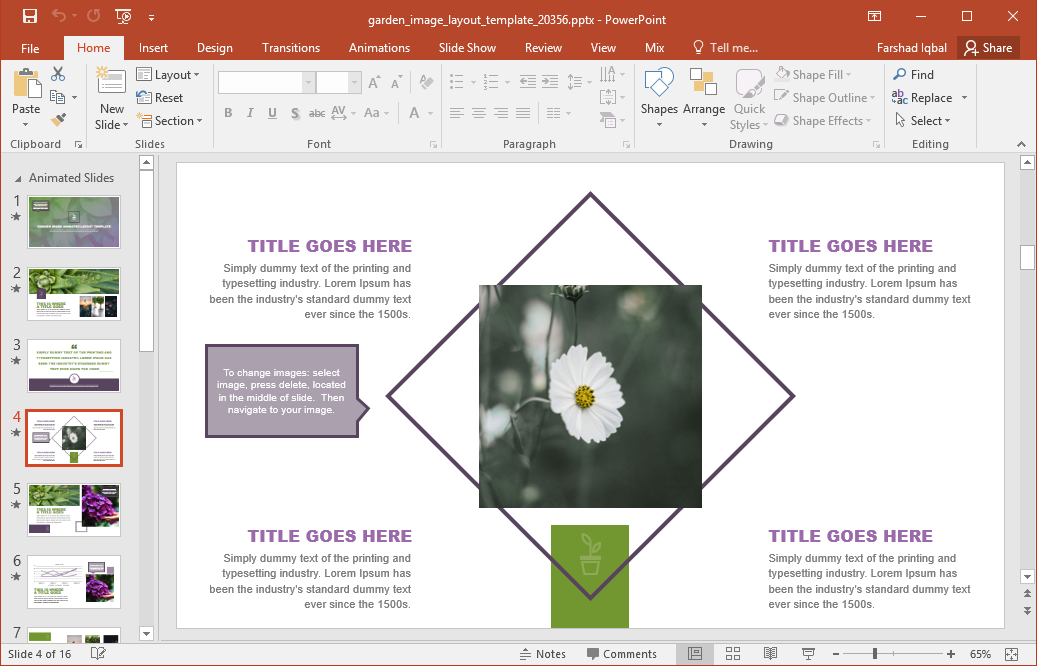This screenshot has width=1037, height=666.
Task: Click the Cut scissors icon
Action: click(58, 74)
